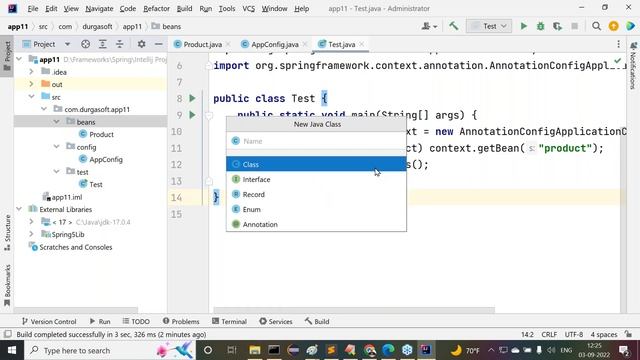Image resolution: width=640 pixels, height=360 pixels.
Task: Collapse the config package node
Action: click(56, 147)
